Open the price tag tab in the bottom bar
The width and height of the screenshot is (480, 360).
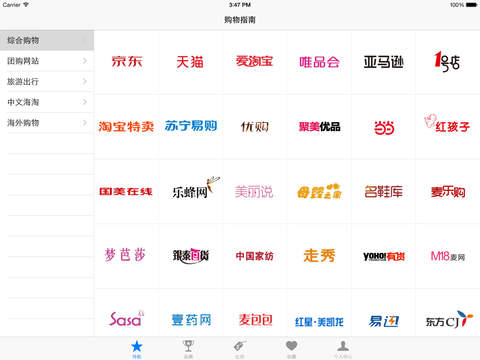(240, 349)
